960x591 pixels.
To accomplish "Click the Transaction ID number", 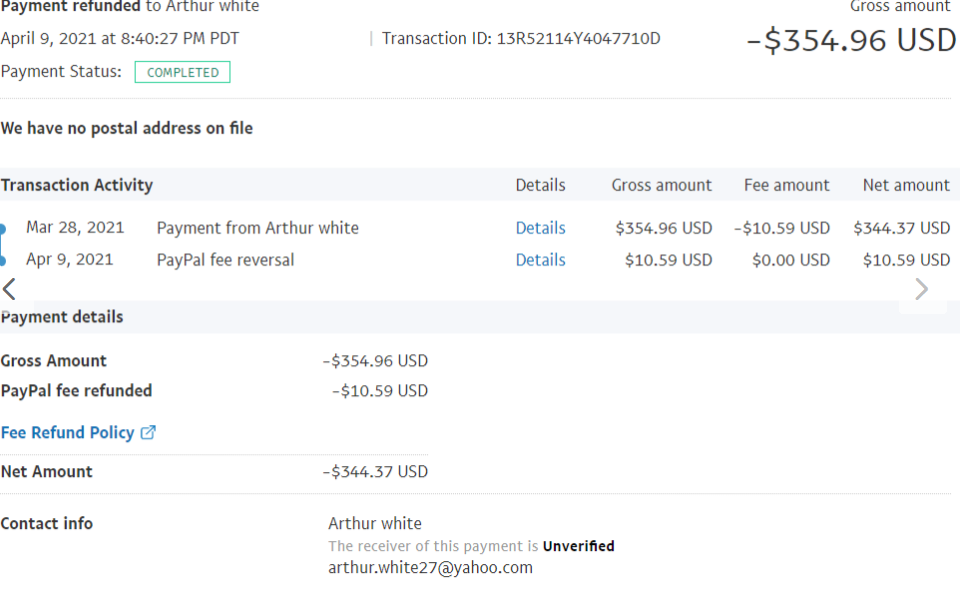I will 578,39.
